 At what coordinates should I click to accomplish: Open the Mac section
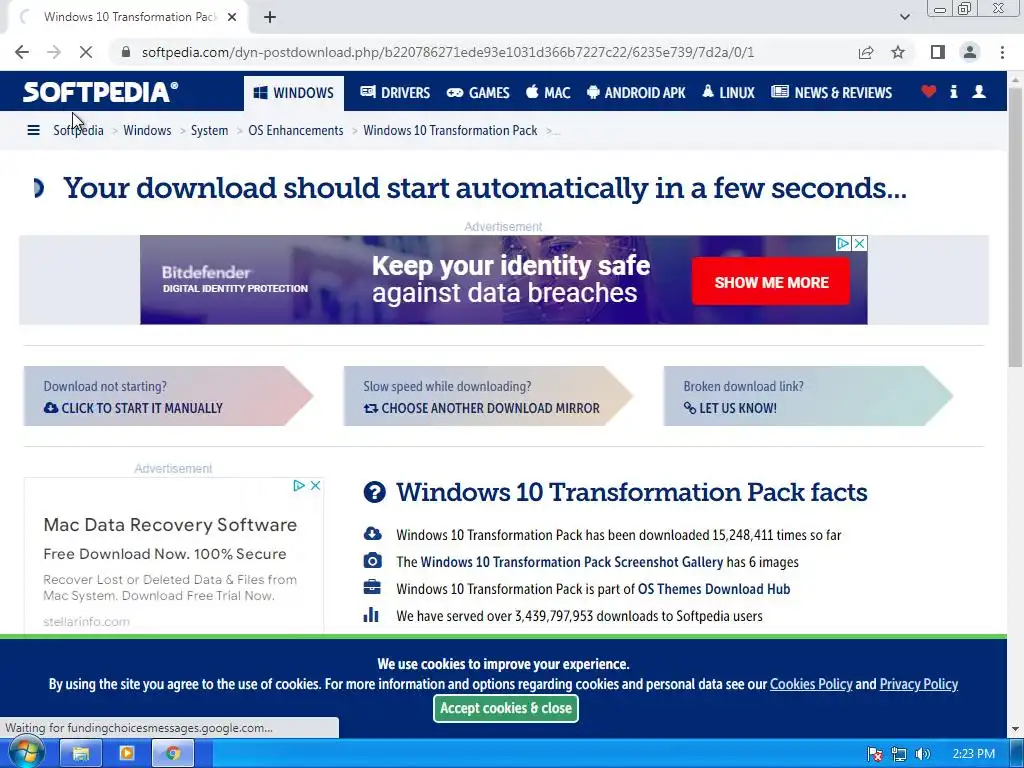click(x=548, y=93)
